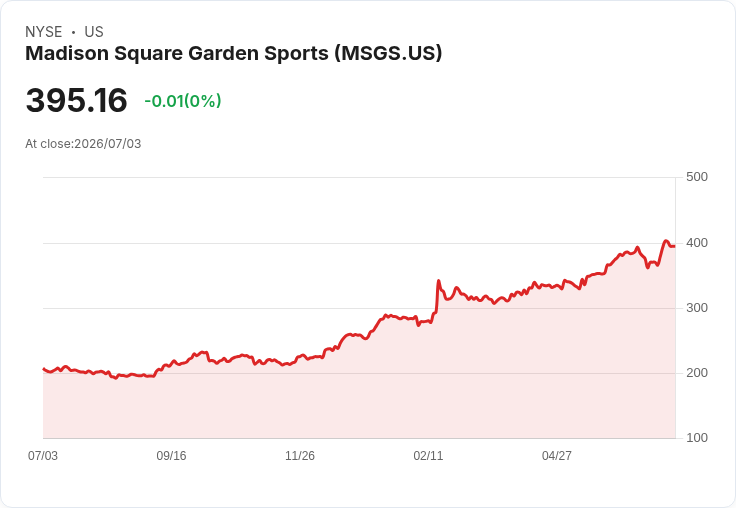Viewport: 736px width, 508px height.
Task: Click the -0.01(0%) change indicator
Action: (x=183, y=101)
